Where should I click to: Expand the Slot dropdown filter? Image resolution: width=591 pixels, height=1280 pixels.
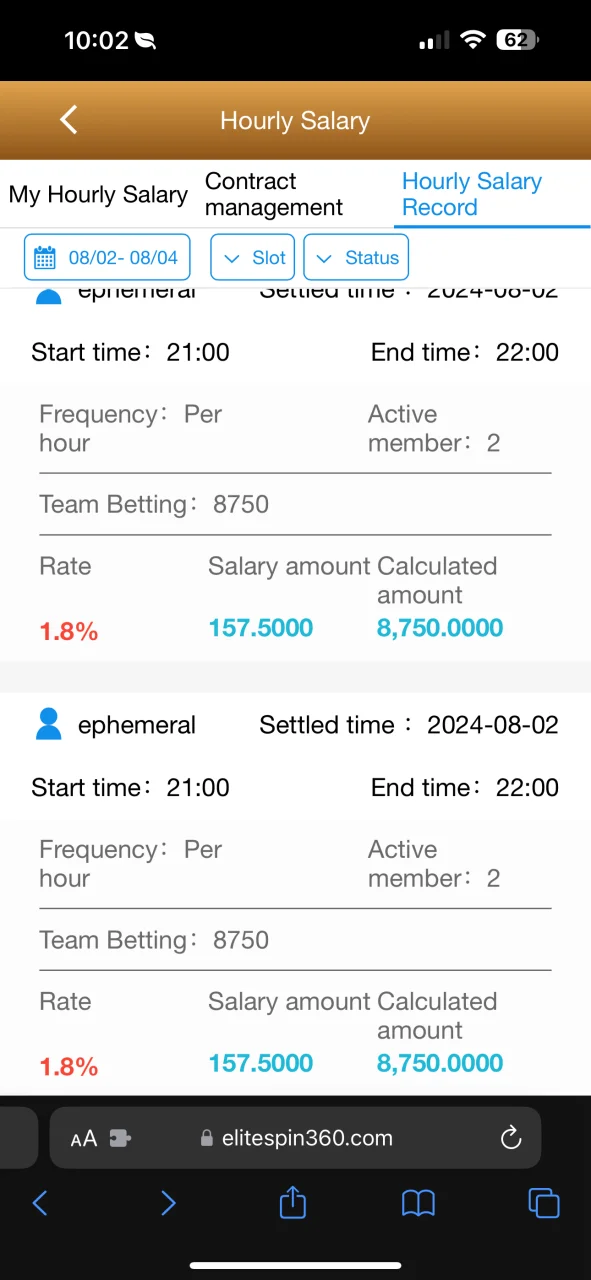[x=253, y=258]
